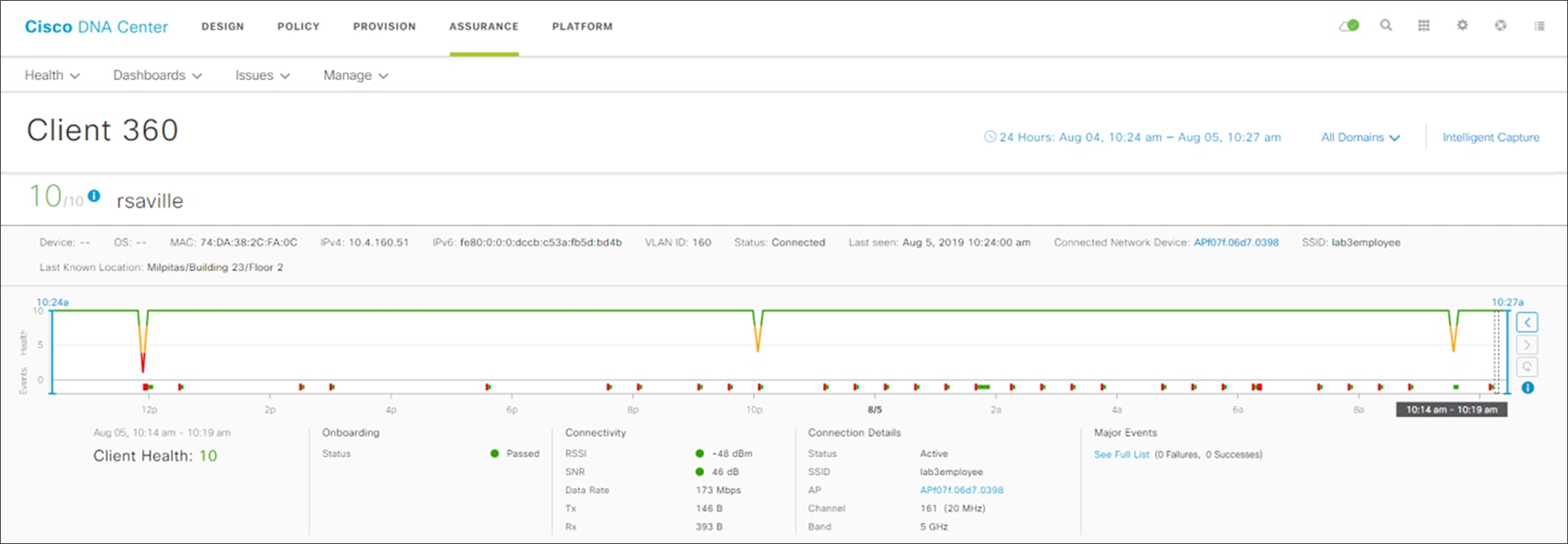Screen dimensions: 1568x544
Task: Click the RSSI value -48 dBm
Action: coord(732,454)
